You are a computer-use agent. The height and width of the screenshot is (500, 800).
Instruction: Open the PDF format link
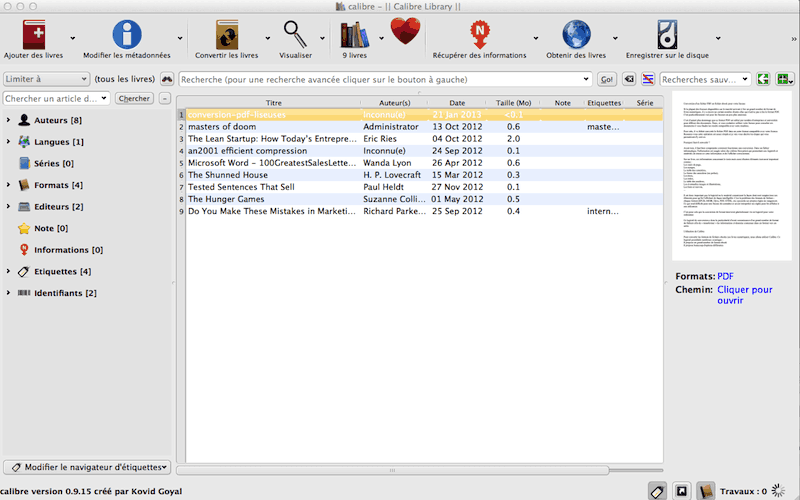point(725,276)
